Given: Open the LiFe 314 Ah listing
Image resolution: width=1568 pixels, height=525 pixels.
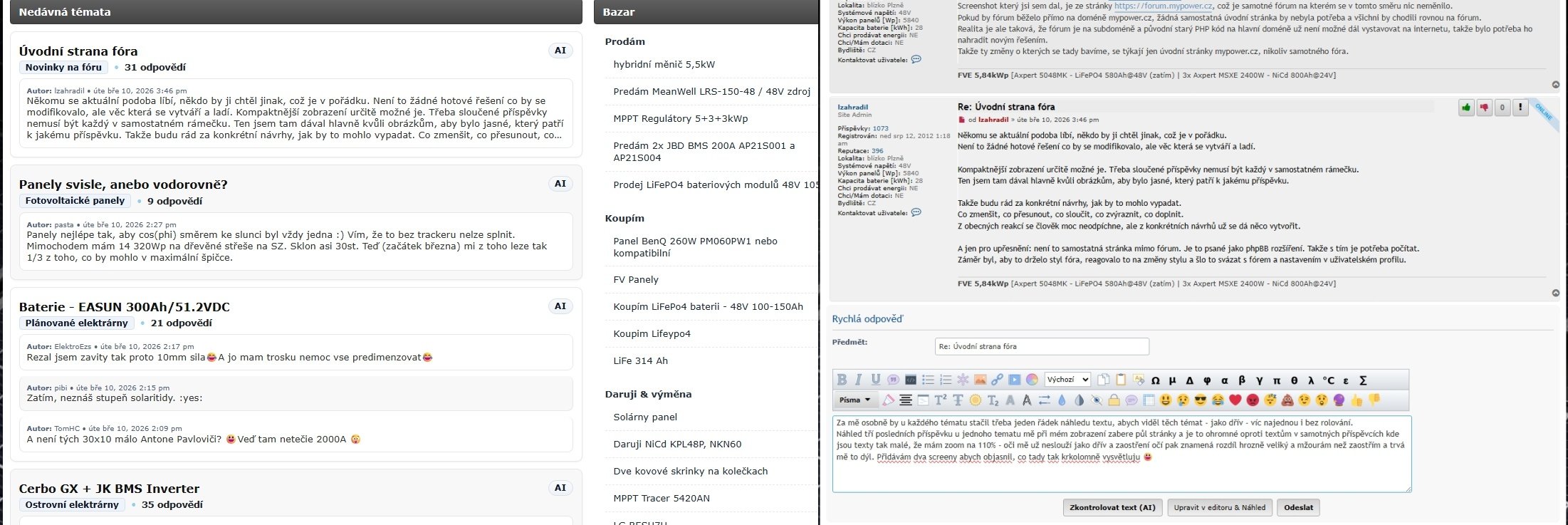Looking at the screenshot, I should click(x=641, y=360).
